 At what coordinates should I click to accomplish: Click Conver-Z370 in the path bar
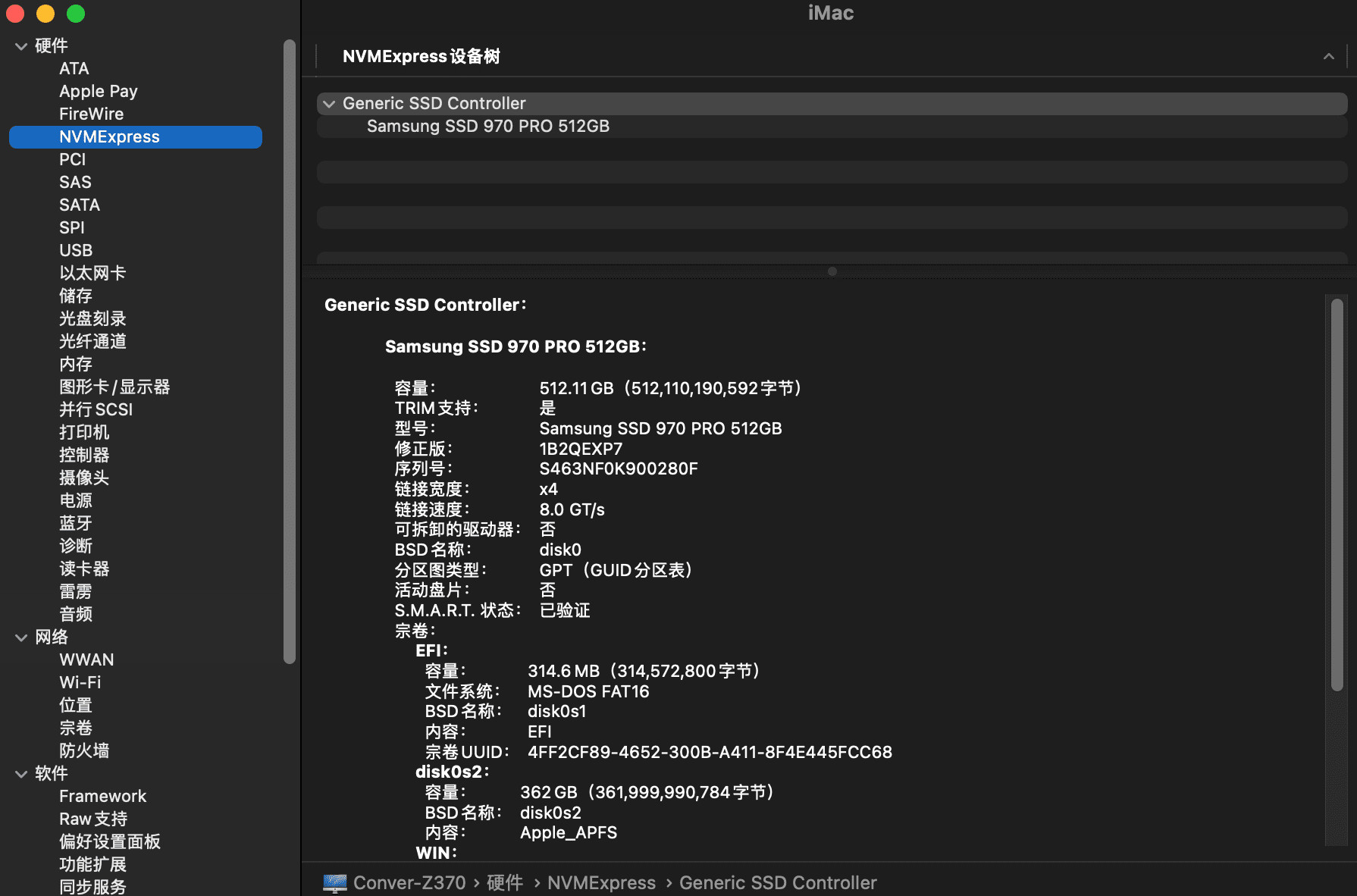[409, 883]
